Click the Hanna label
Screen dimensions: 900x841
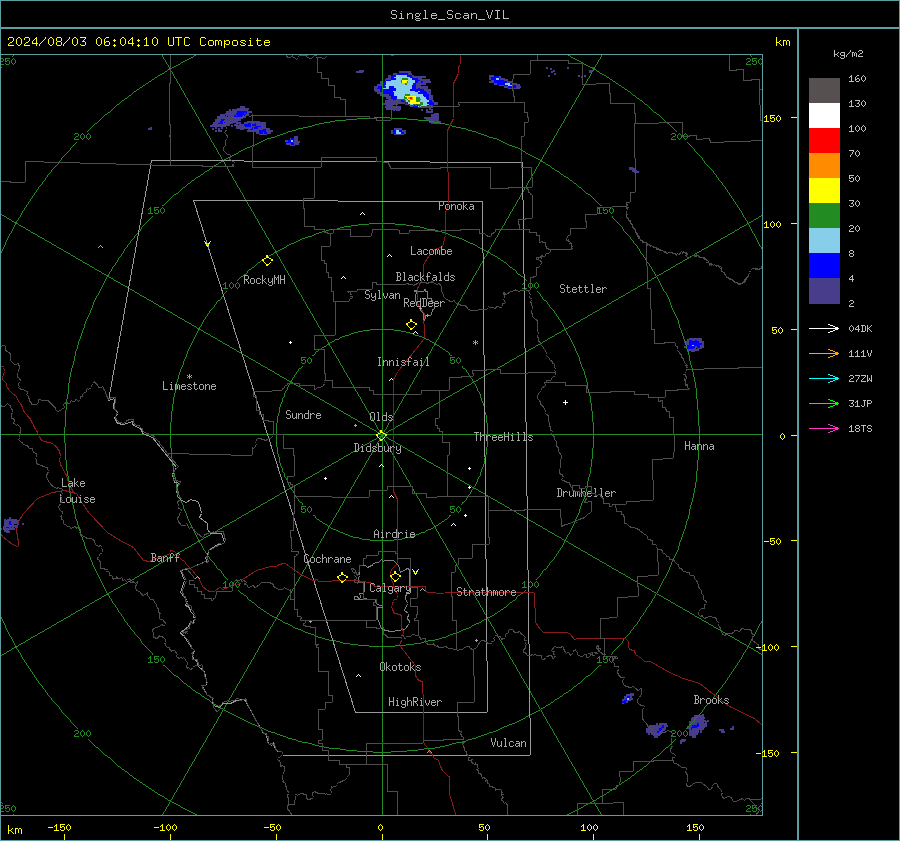tap(699, 446)
